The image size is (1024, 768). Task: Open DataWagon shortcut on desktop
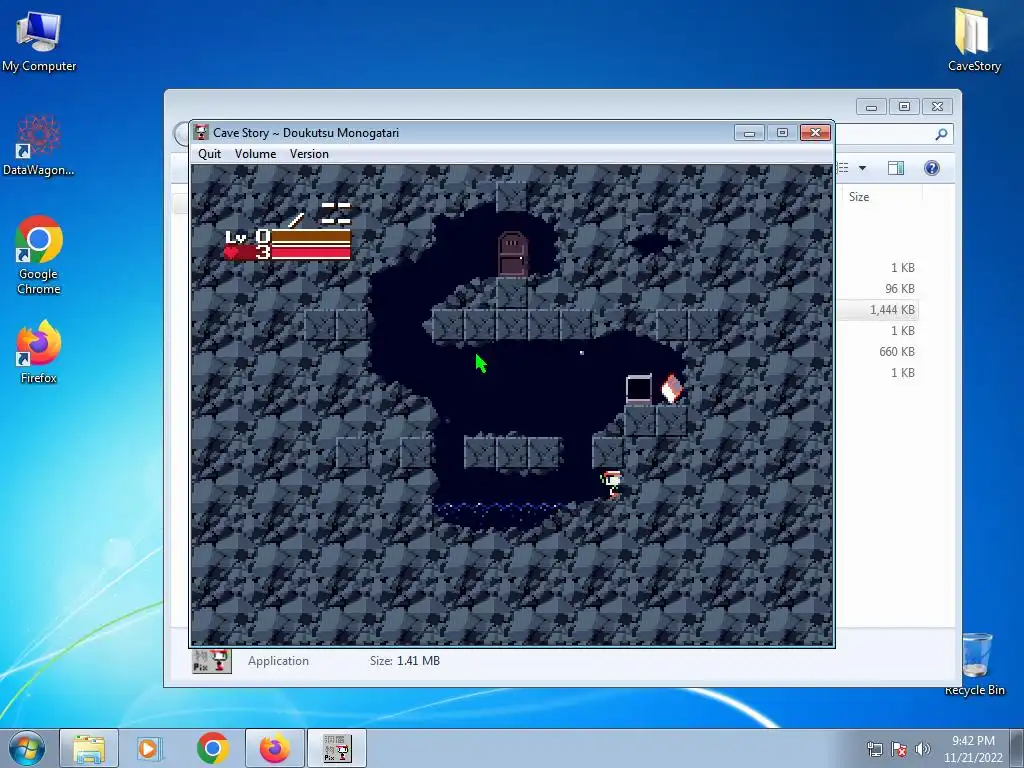point(39,145)
